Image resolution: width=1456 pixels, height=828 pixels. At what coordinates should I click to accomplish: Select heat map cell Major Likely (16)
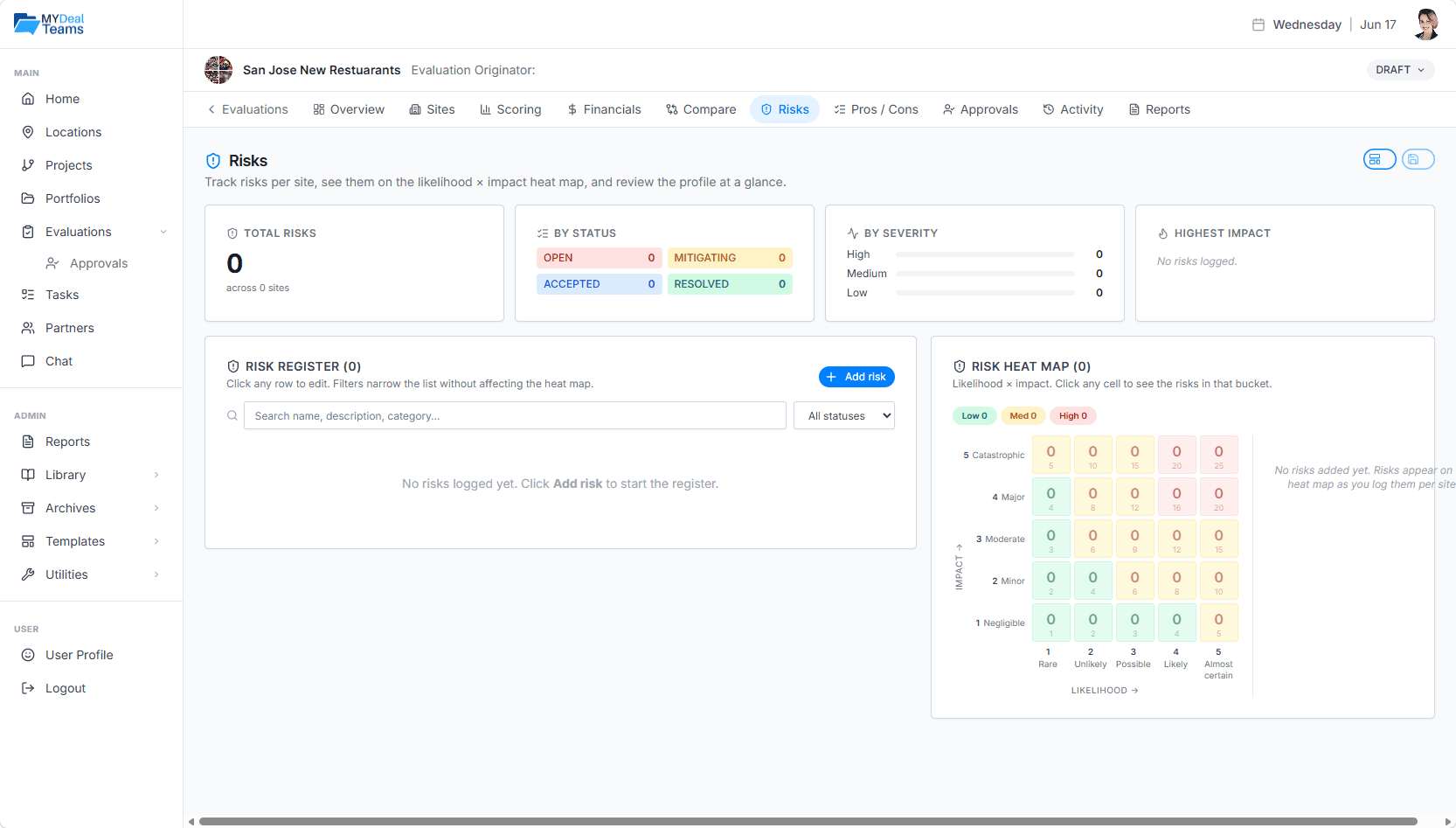1177,497
